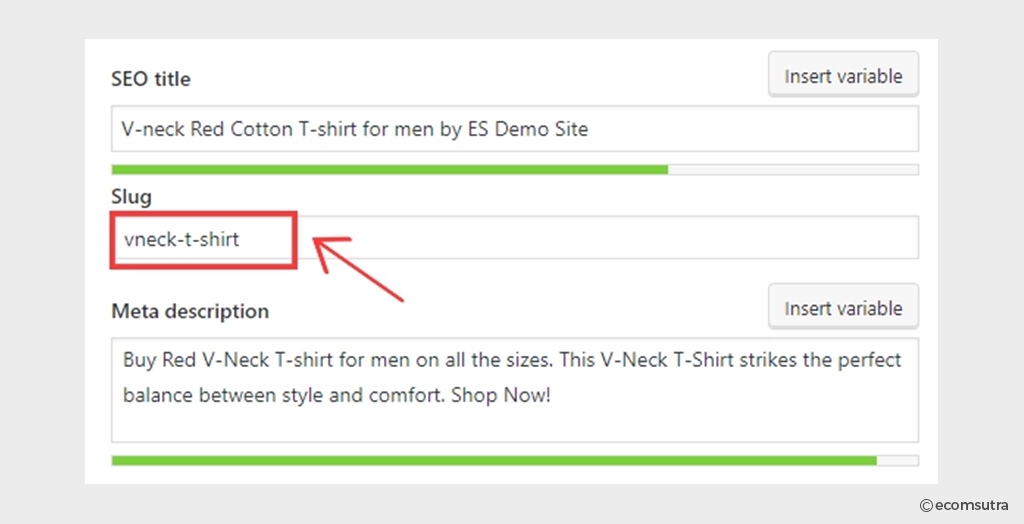The image size is (1024, 524).
Task: Click the red arrow annotation
Action: (x=357, y=267)
